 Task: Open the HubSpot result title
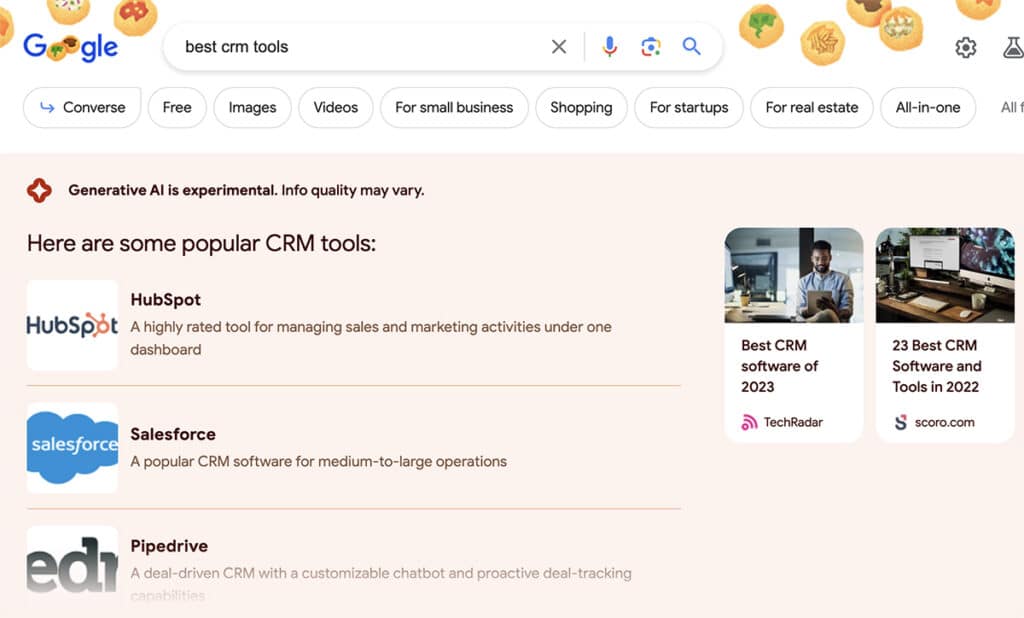click(165, 300)
